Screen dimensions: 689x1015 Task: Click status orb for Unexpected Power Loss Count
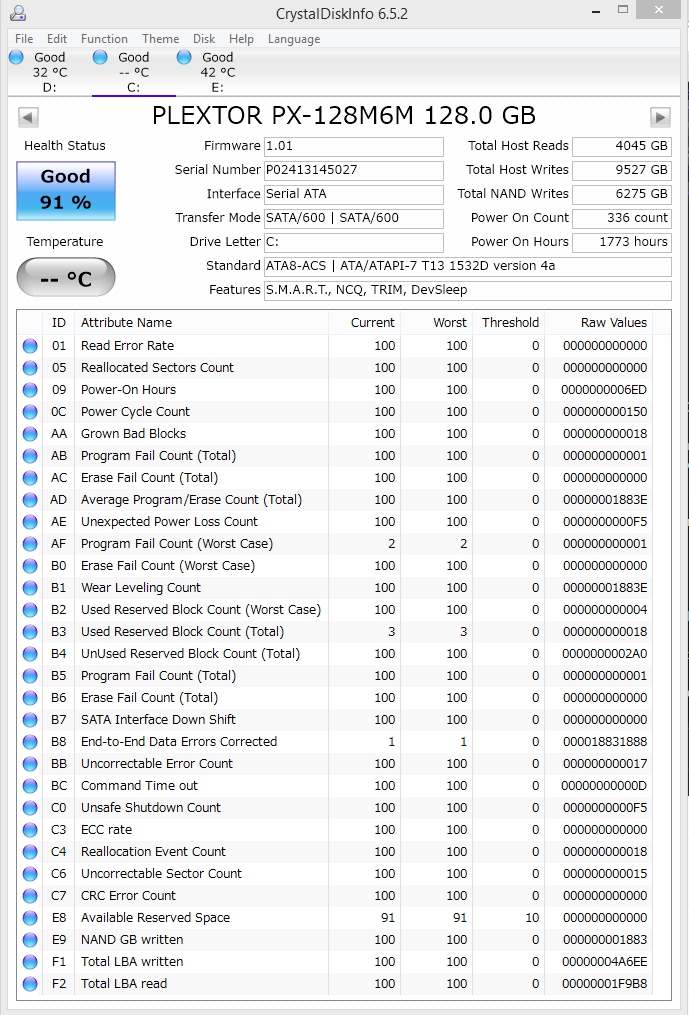tap(30, 522)
